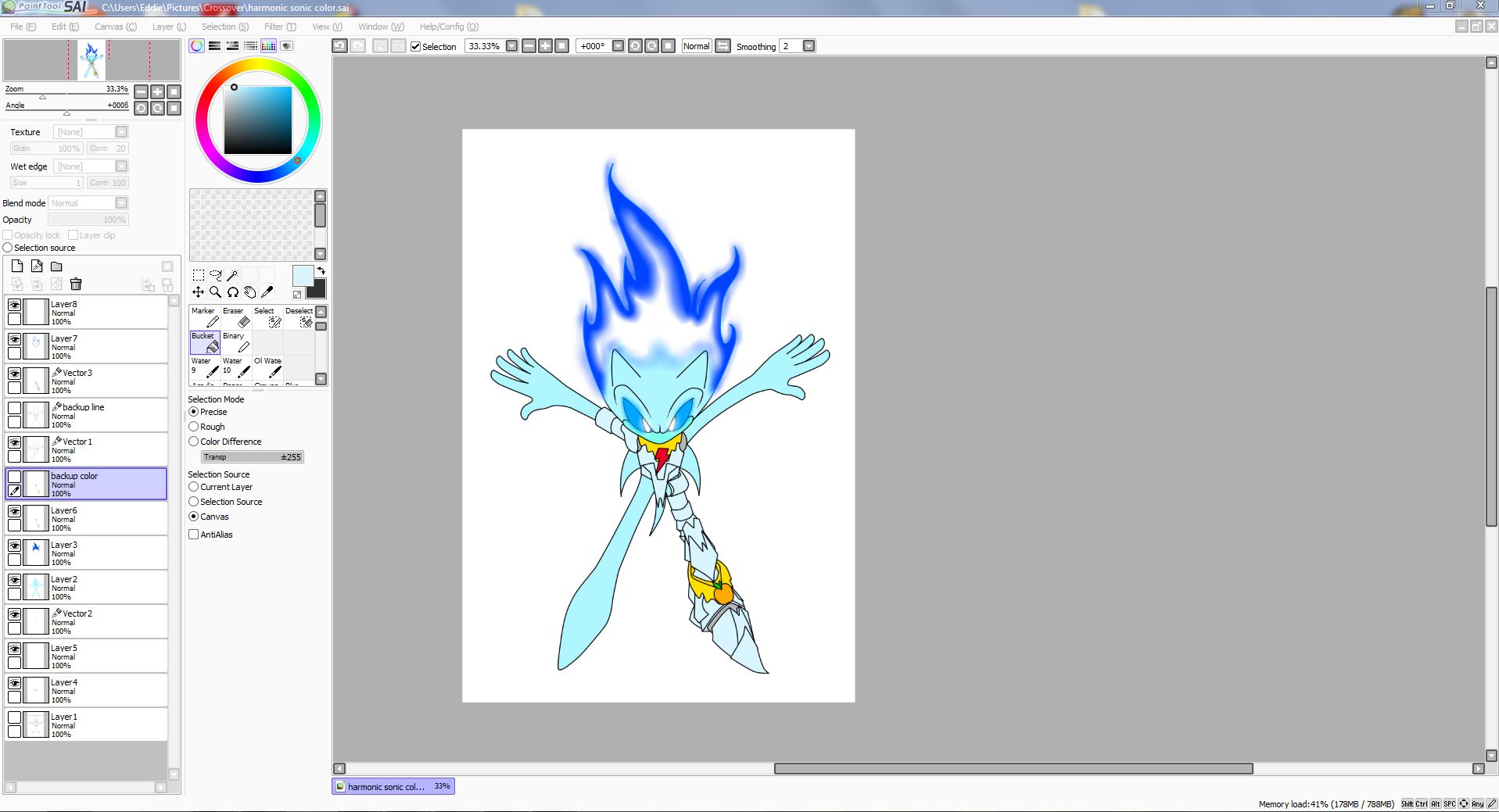Click navigator zoom in plus button

coord(158,92)
